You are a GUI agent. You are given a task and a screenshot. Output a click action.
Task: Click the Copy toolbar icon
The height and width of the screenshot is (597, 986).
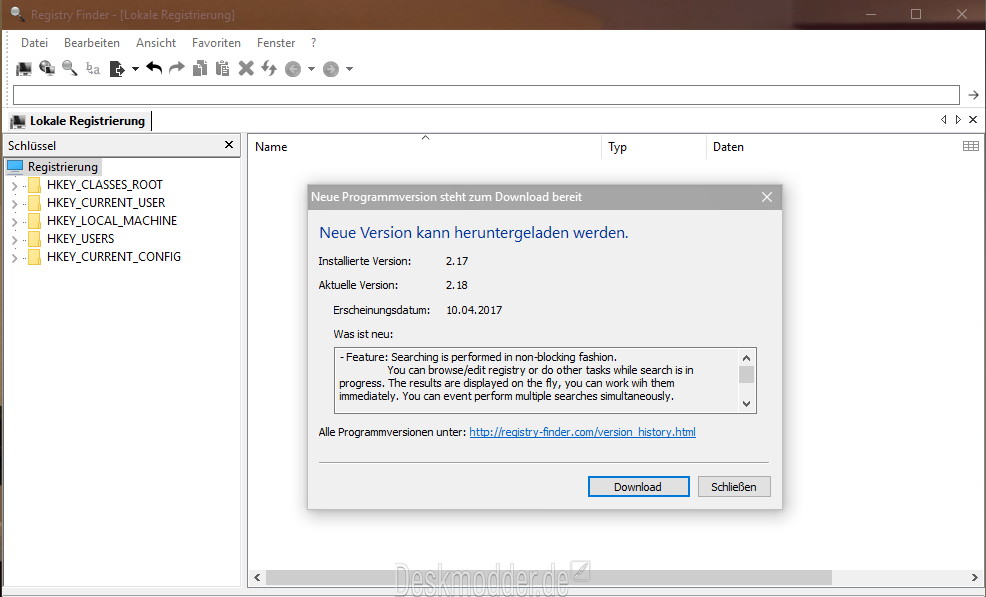200,68
